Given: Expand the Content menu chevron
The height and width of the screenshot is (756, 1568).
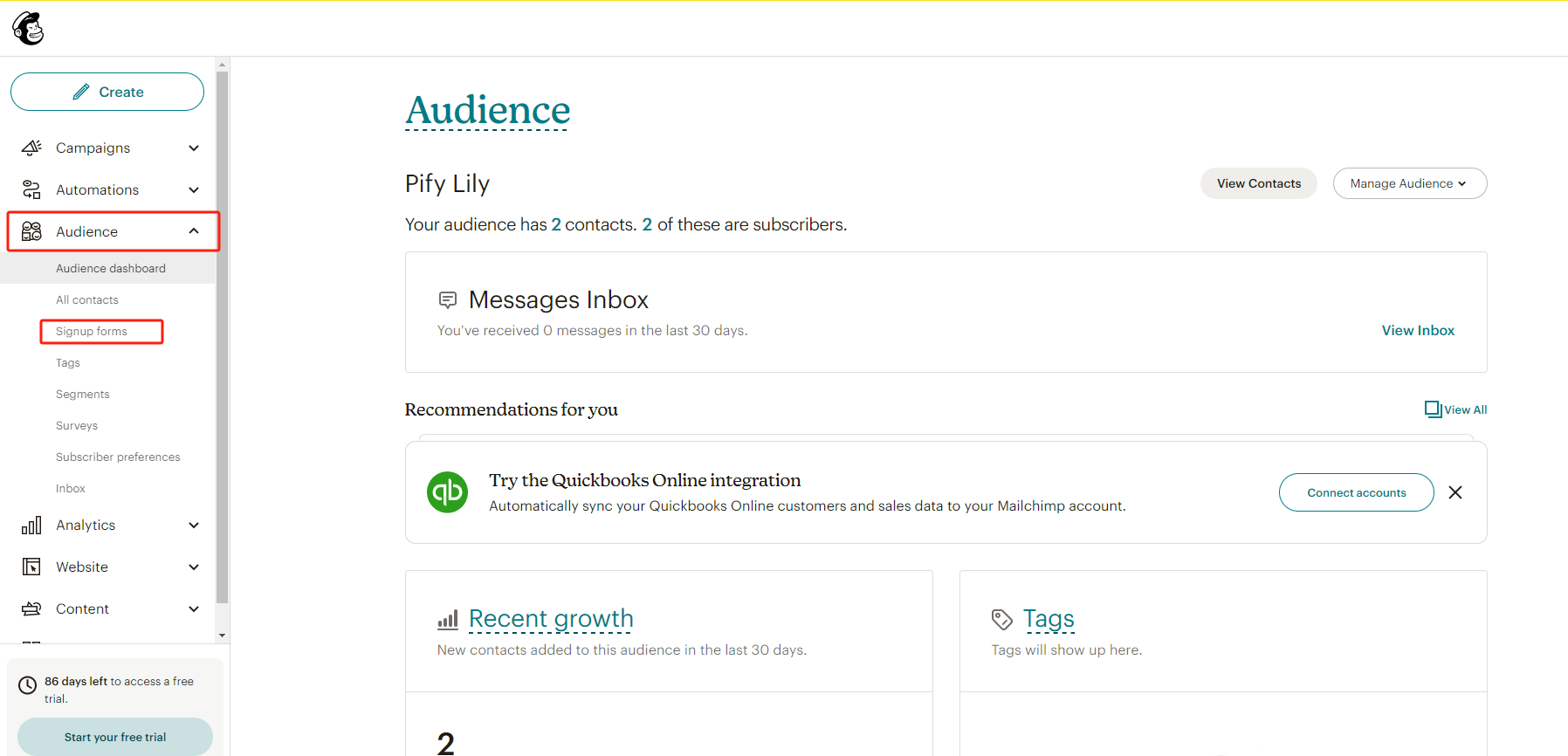Looking at the screenshot, I should [194, 608].
